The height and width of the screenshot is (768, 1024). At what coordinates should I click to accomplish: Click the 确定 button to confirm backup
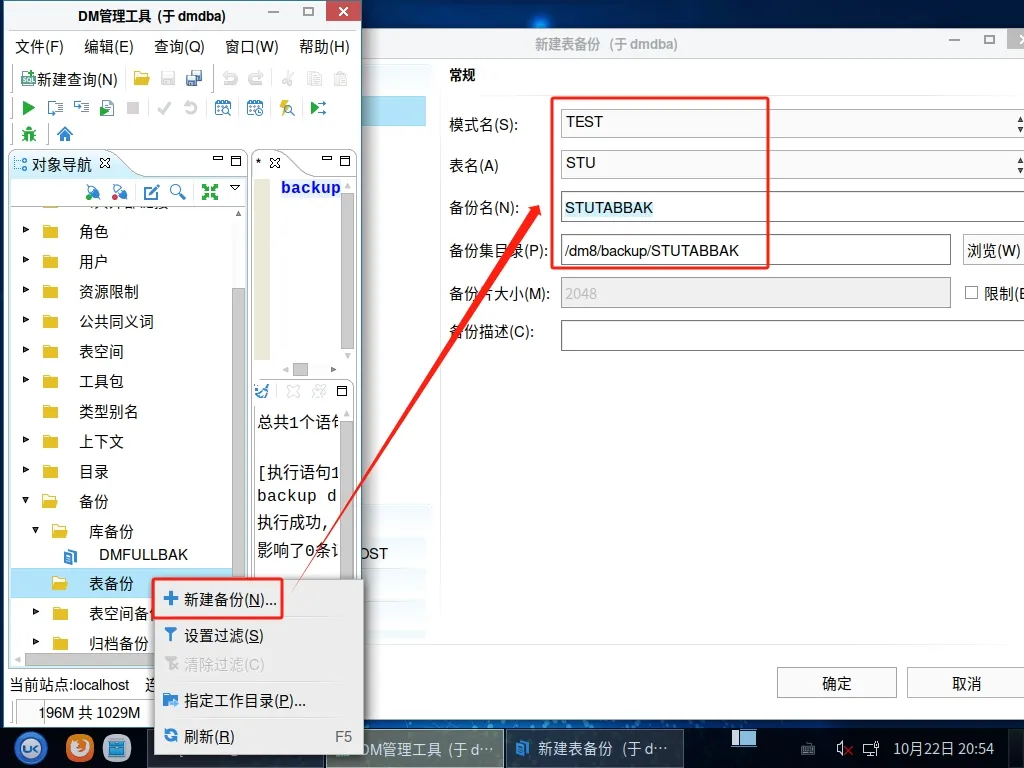coord(836,684)
